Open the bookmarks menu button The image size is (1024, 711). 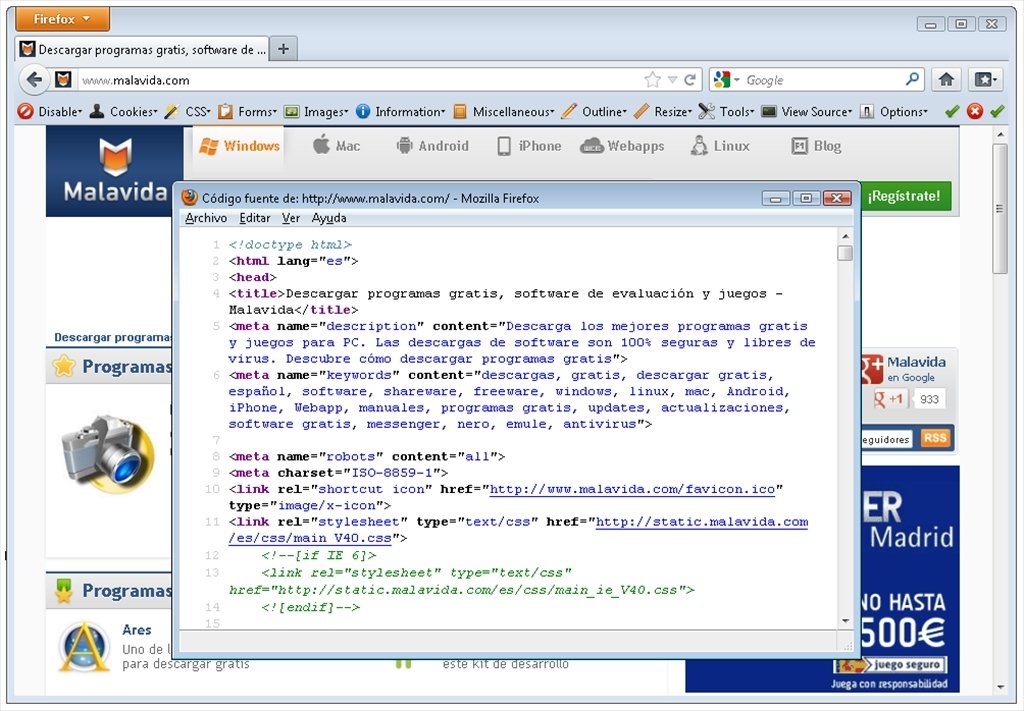point(985,80)
